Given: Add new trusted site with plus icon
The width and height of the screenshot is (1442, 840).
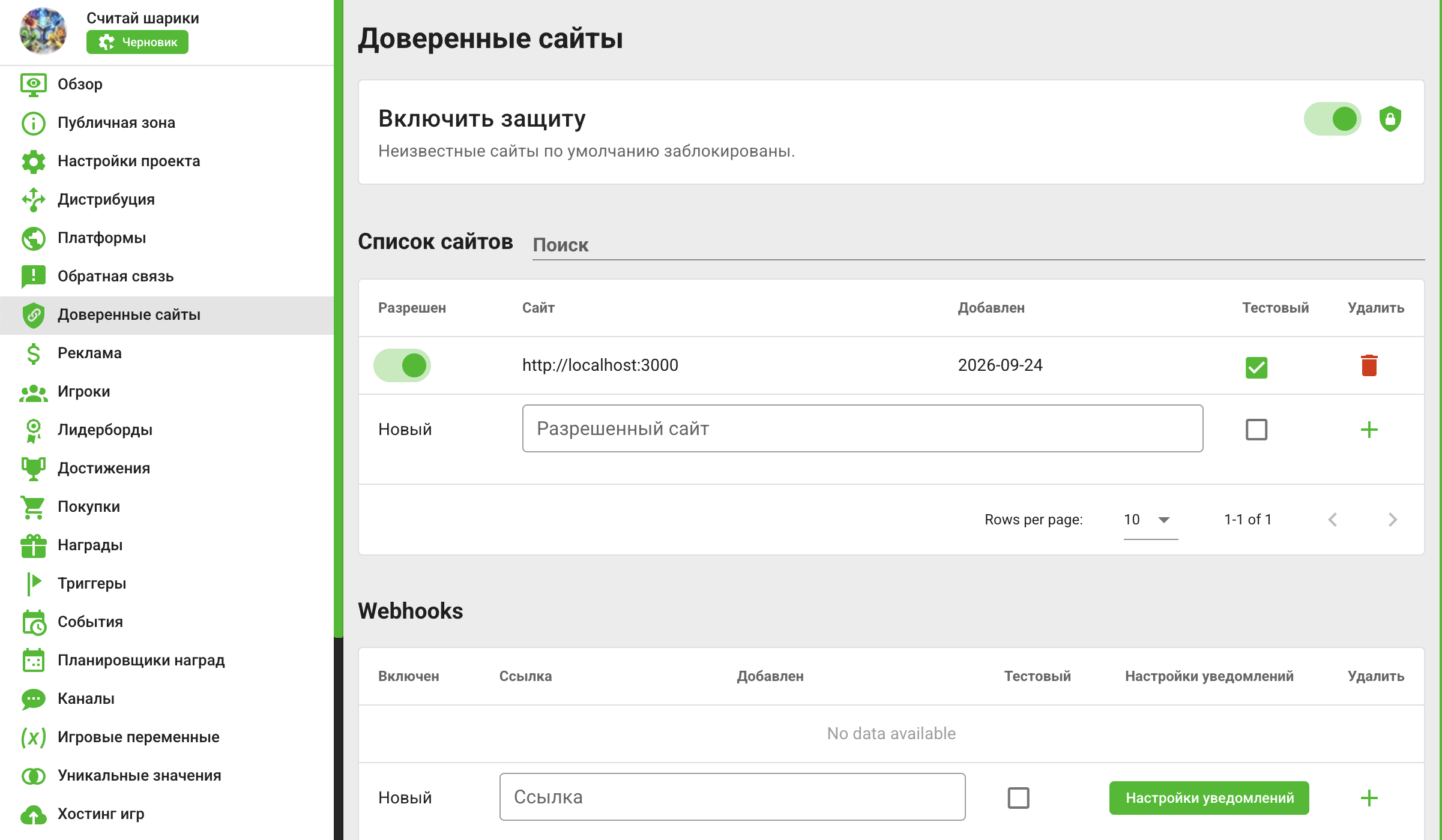Looking at the screenshot, I should (1369, 430).
